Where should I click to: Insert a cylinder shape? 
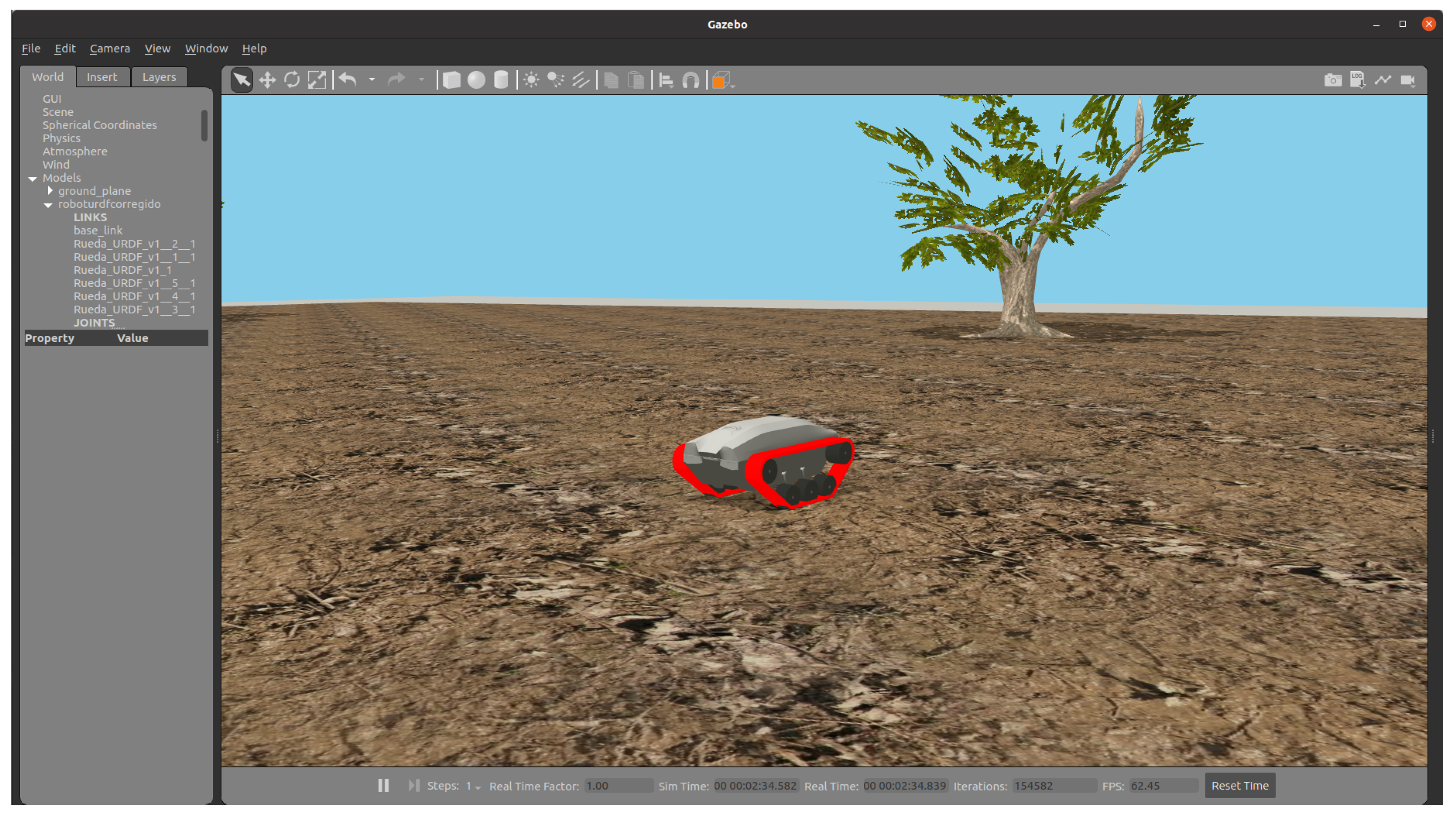point(501,80)
